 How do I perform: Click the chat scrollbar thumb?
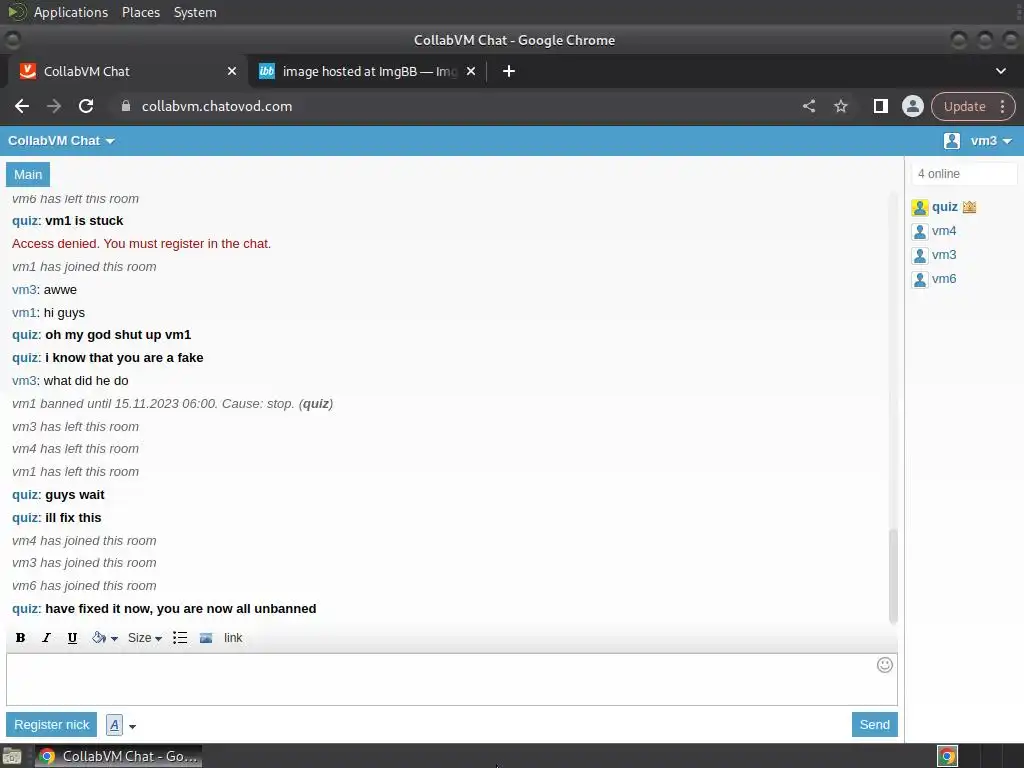point(893,576)
